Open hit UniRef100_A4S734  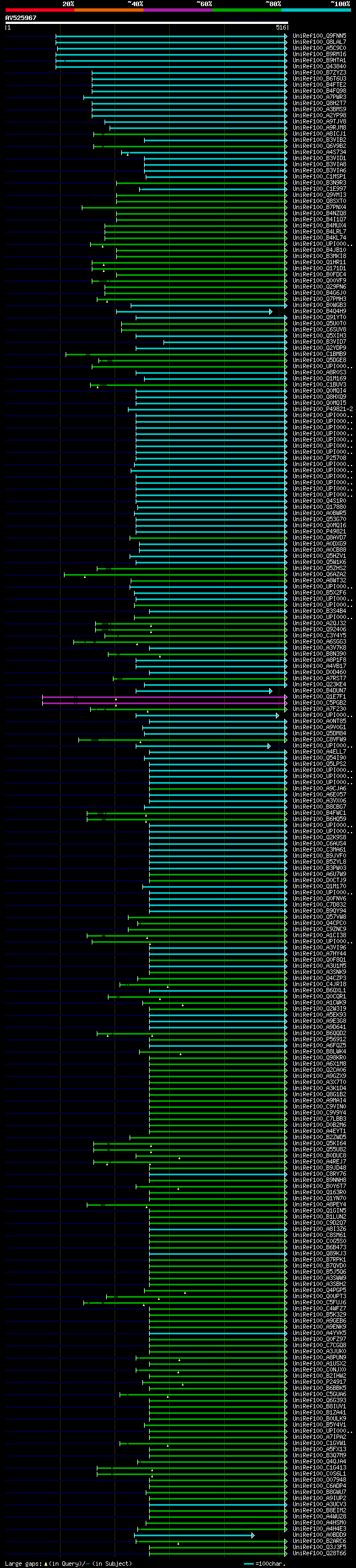[319, 152]
